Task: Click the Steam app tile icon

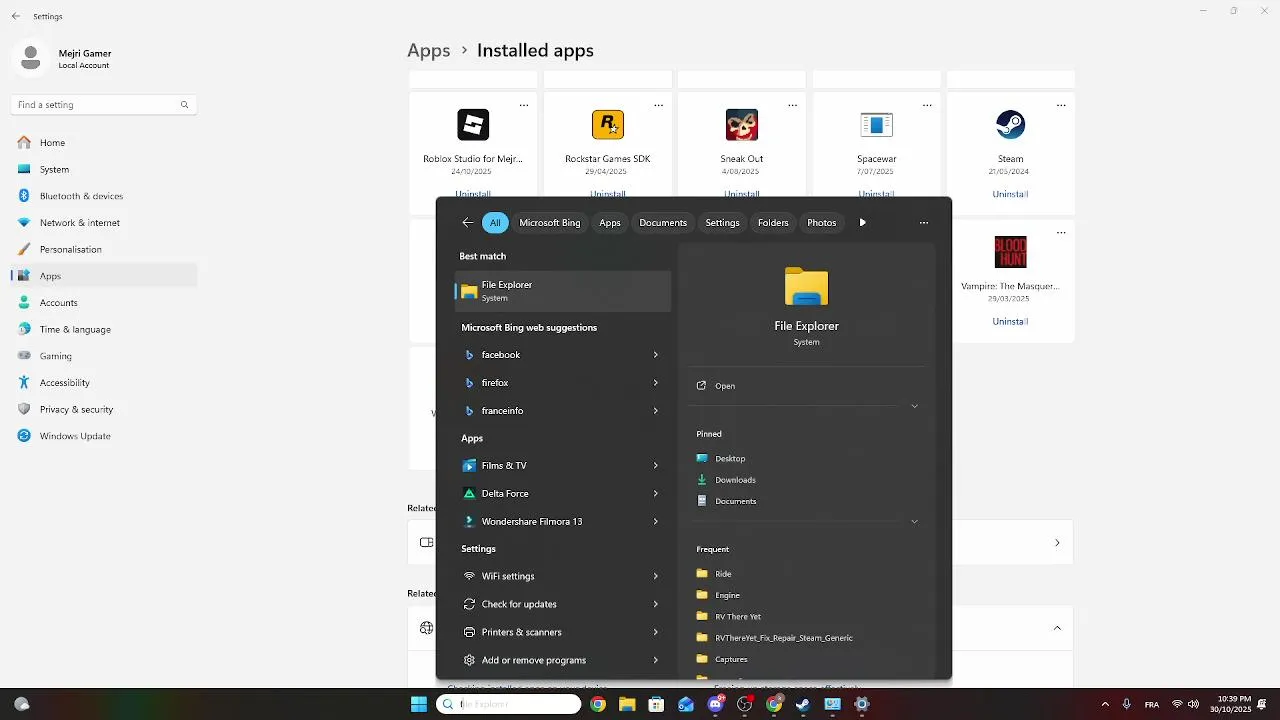Action: tap(1010, 125)
